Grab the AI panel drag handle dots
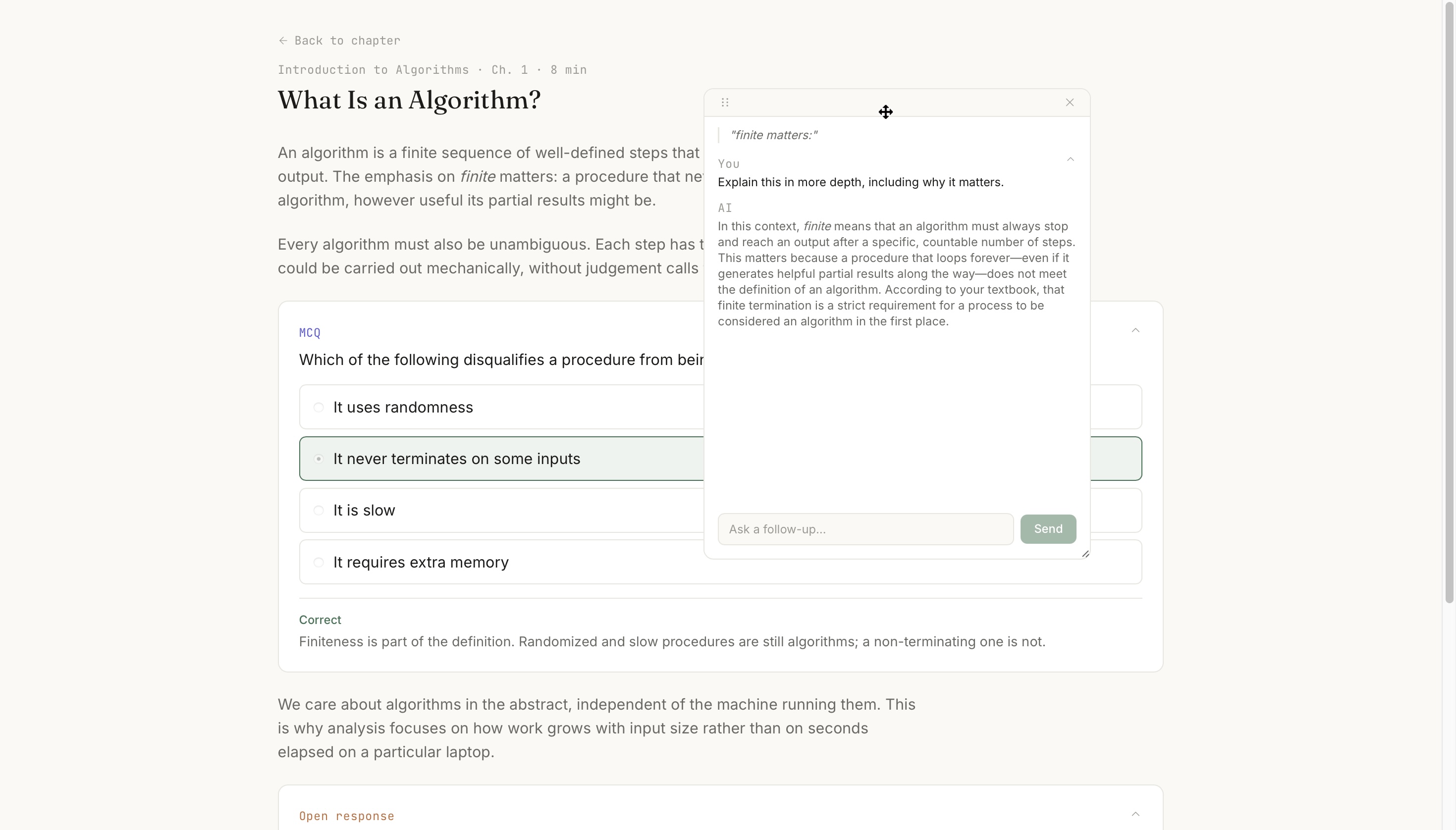This screenshot has width=1456, height=830. click(x=725, y=103)
